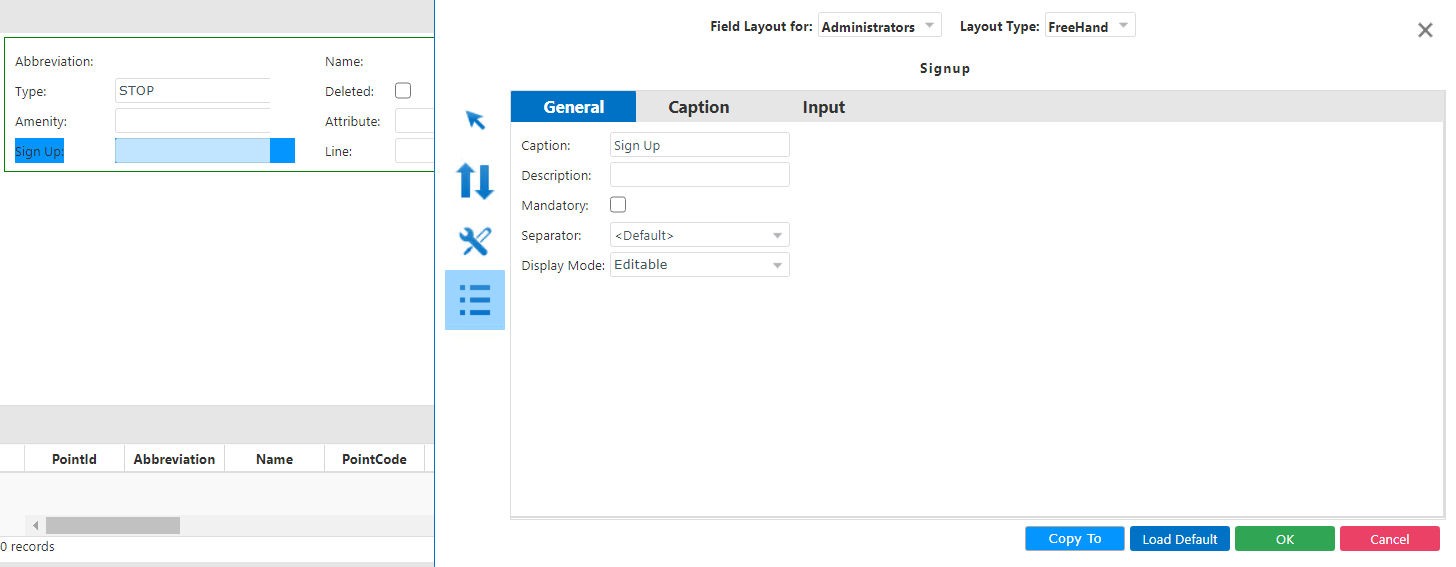The width and height of the screenshot is (1456, 567).
Task: Click the scrollbar left arrow in grid
Action: pyautogui.click(x=35, y=525)
